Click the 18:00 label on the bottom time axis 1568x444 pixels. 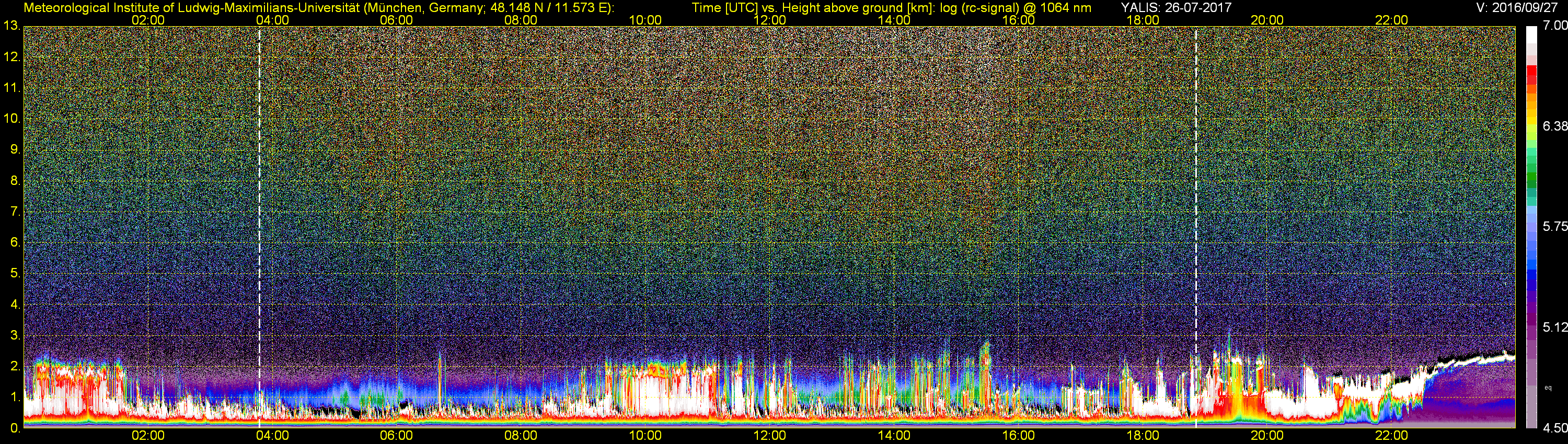point(1143,436)
